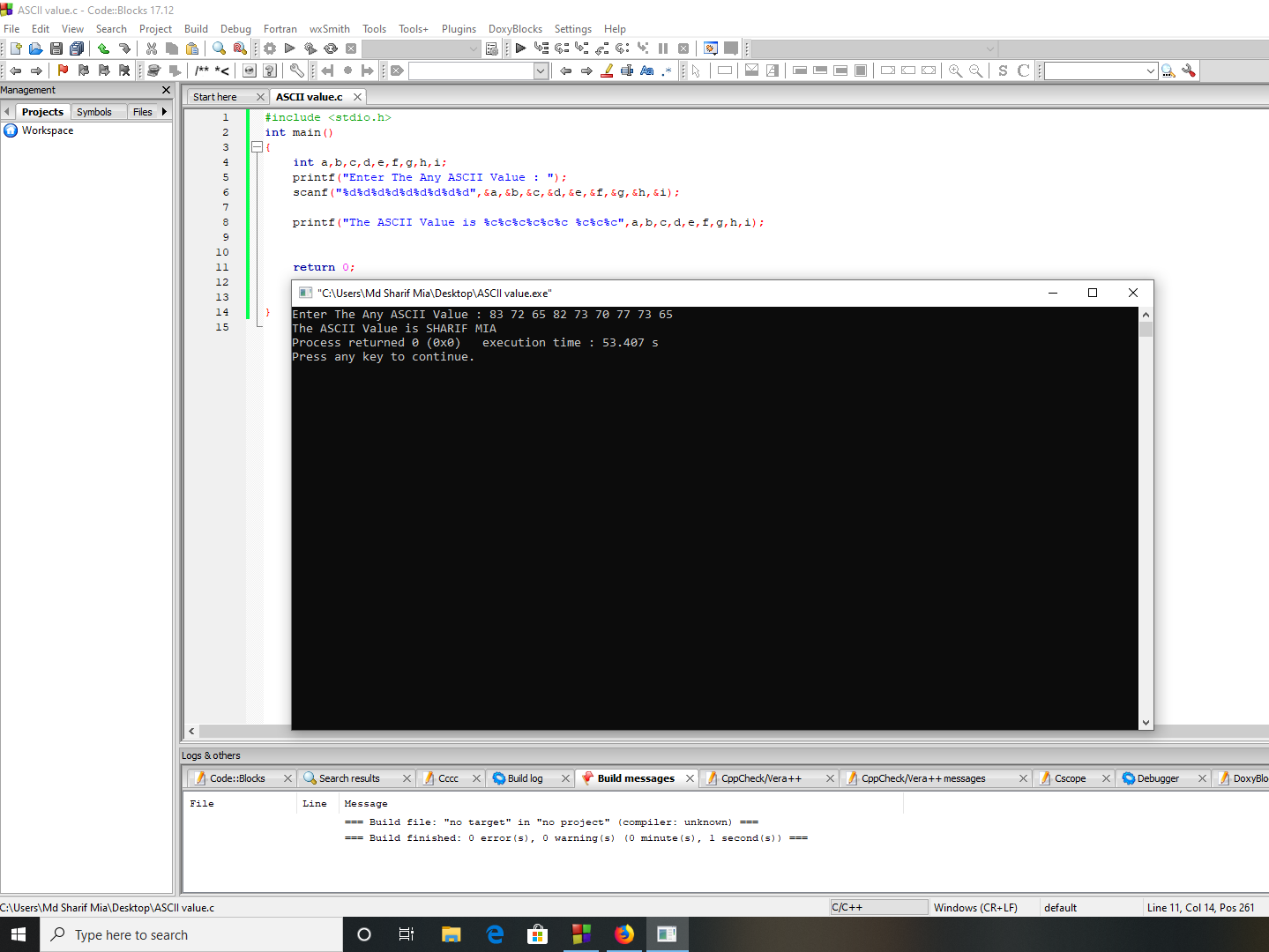Click the Redo toolbar arrow
This screenshot has height=952, width=1269.
point(124,48)
